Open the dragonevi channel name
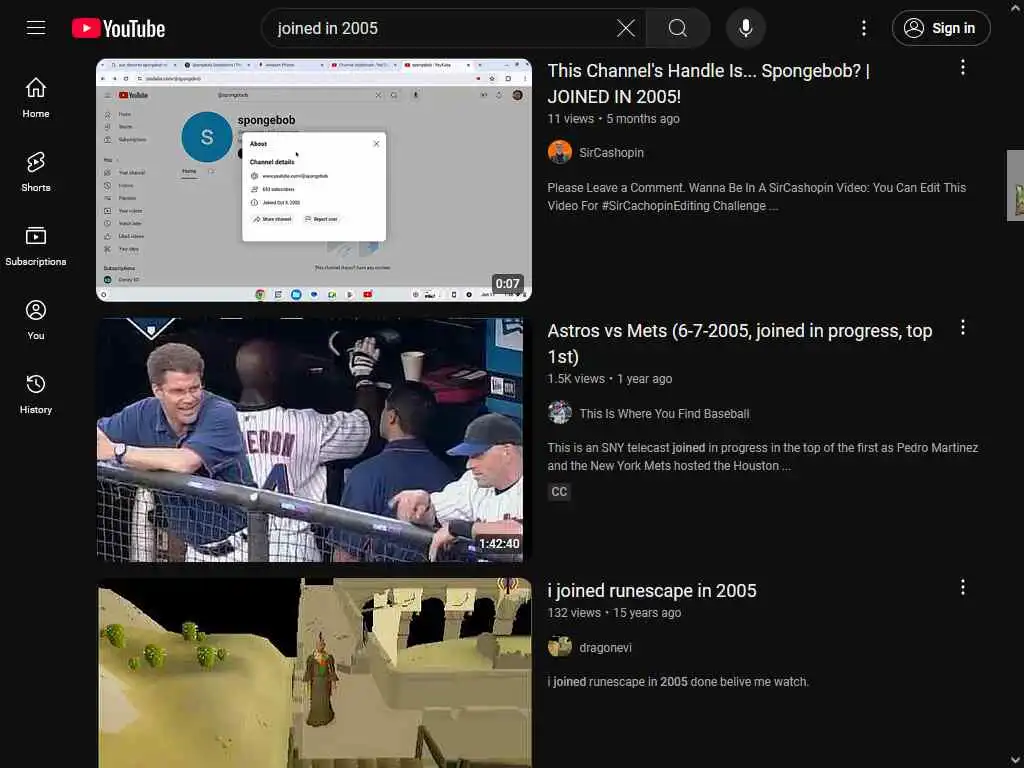This screenshot has height=768, width=1024. point(605,648)
